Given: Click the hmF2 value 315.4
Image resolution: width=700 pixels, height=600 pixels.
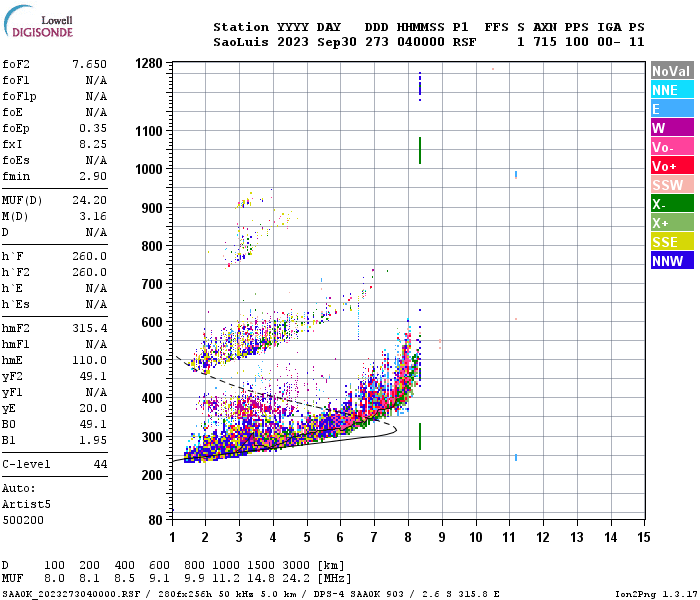Looking at the screenshot, I should coord(90,328).
